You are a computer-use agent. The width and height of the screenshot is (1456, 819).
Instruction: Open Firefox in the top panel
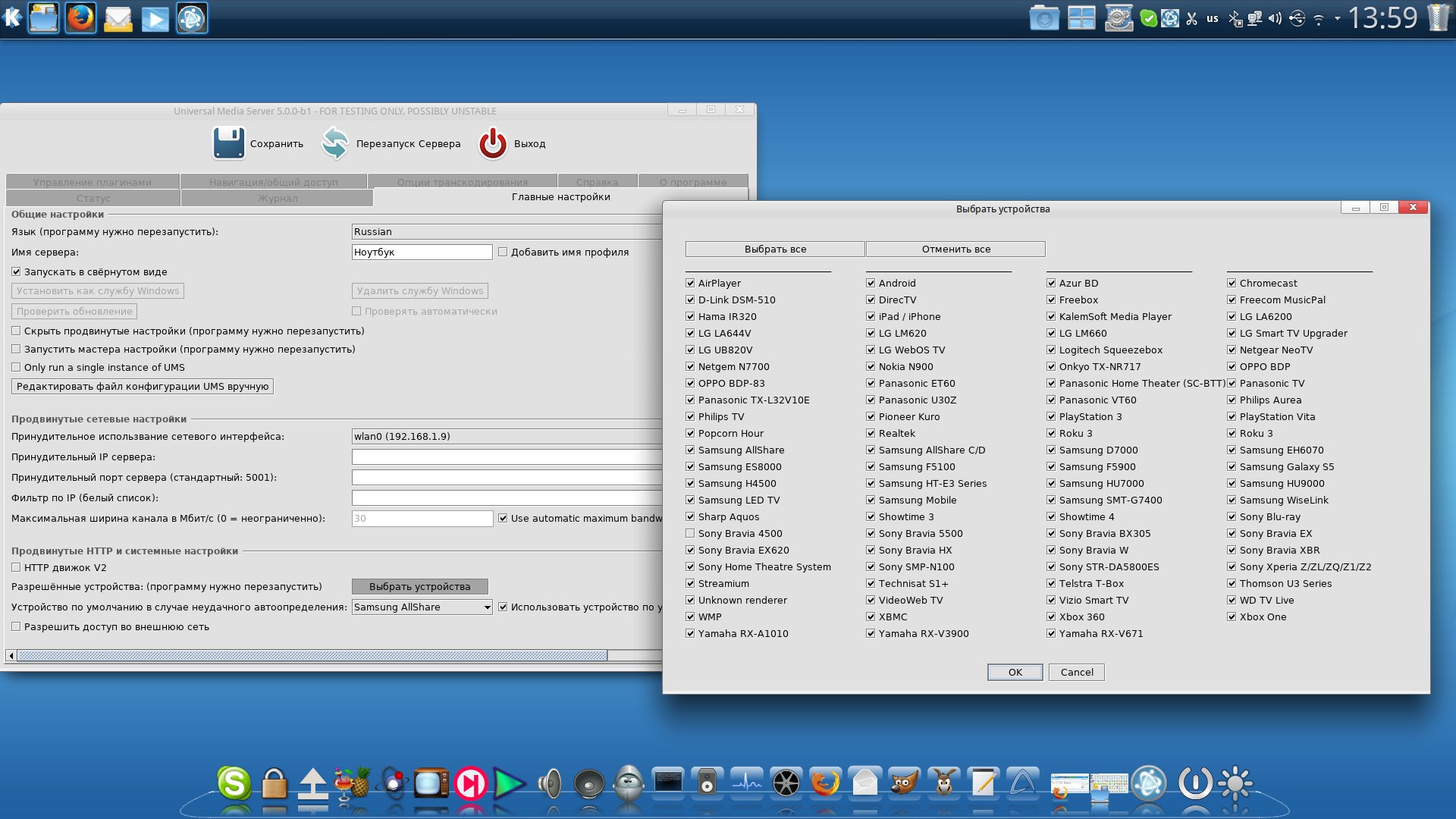click(x=80, y=18)
